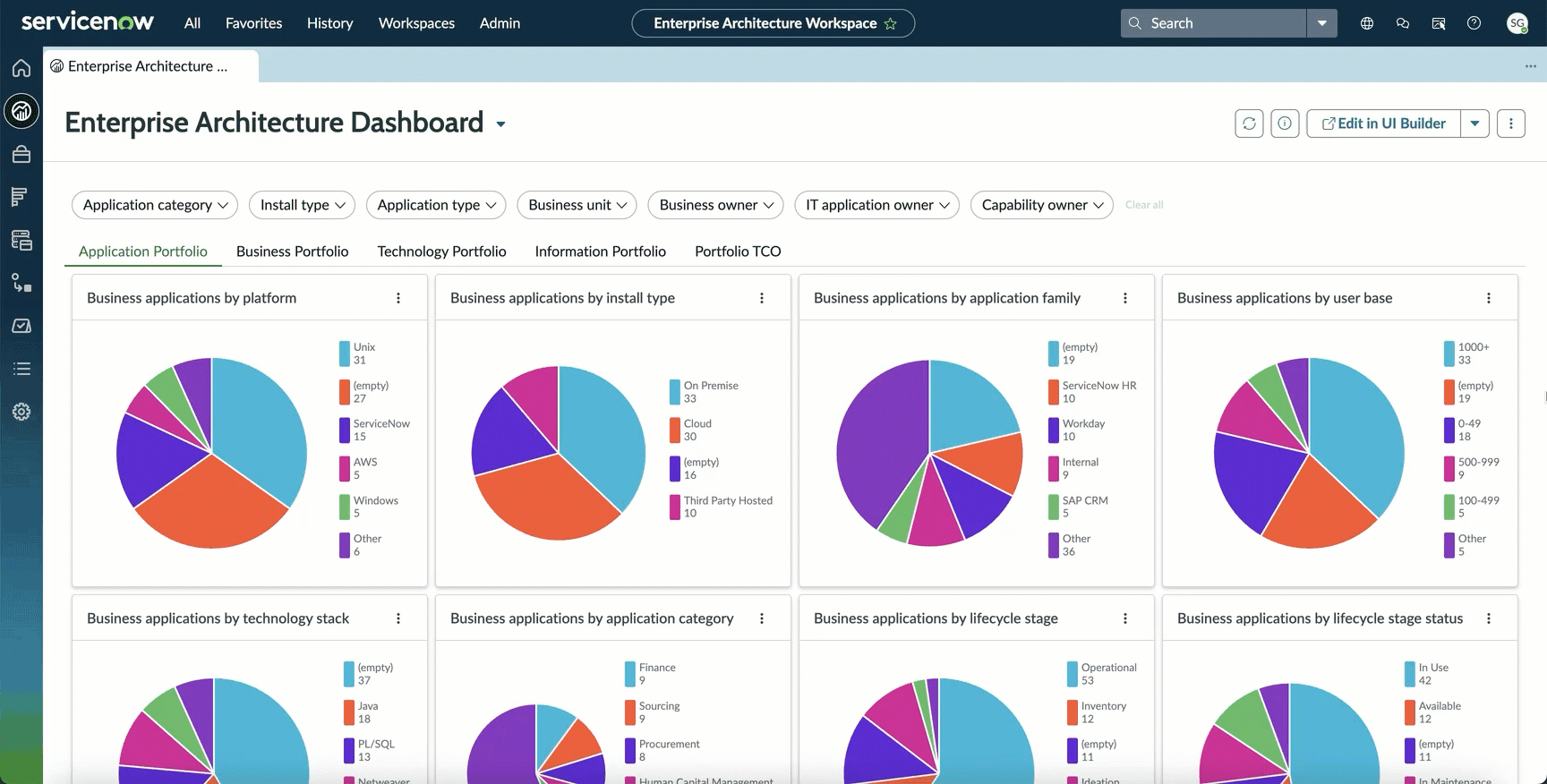1547x784 pixels.
Task: Open the Admin menu
Action: [x=500, y=23]
